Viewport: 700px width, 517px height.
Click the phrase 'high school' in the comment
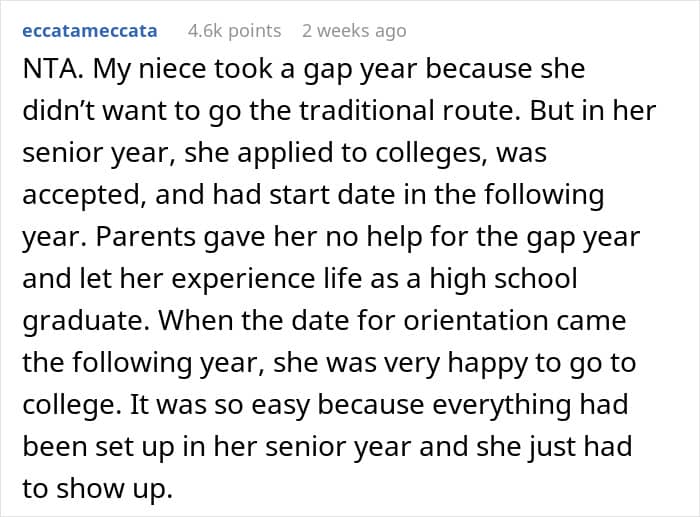504,278
